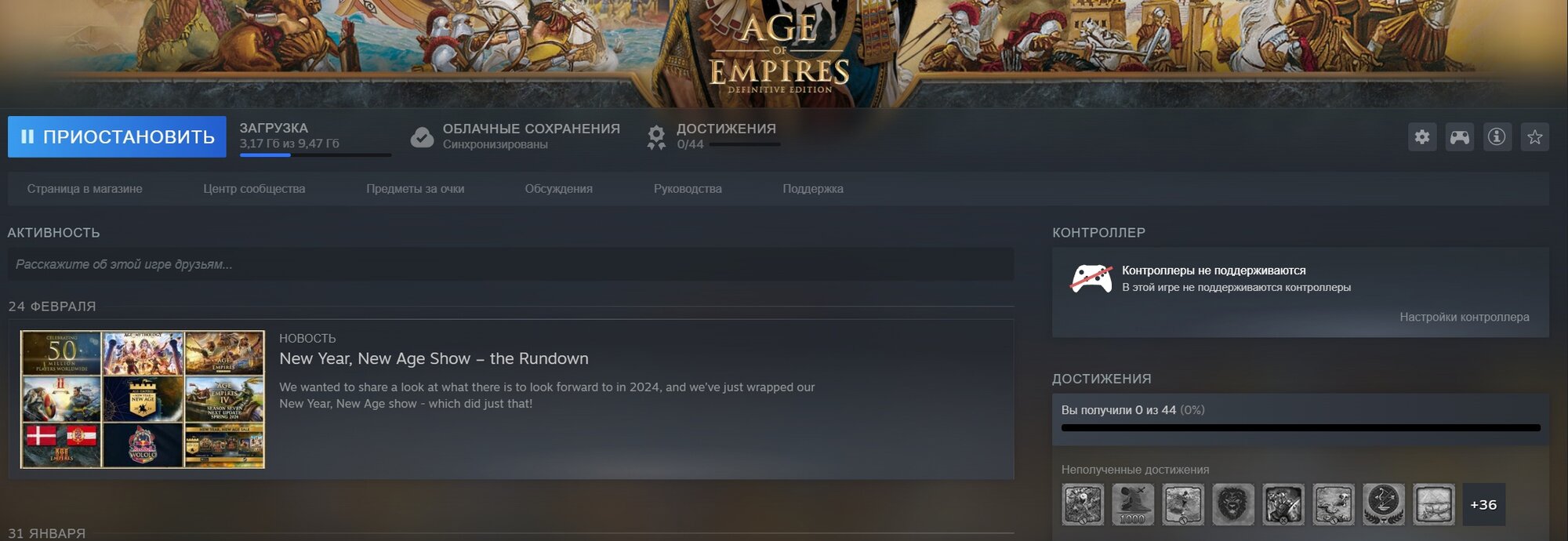Click ДОСТИЖЕНИЯ label in the header bar
The height and width of the screenshot is (541, 1568).
726,129
